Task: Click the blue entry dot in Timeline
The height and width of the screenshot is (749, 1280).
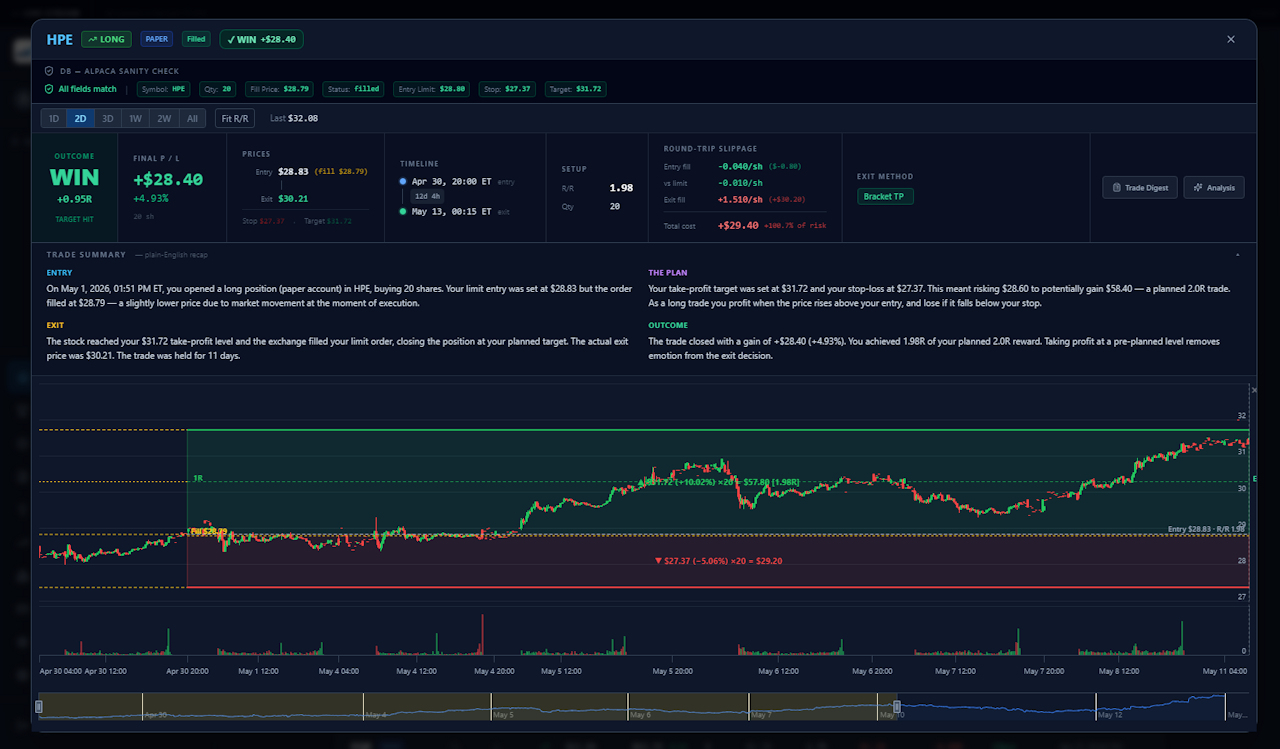Action: coord(403,182)
